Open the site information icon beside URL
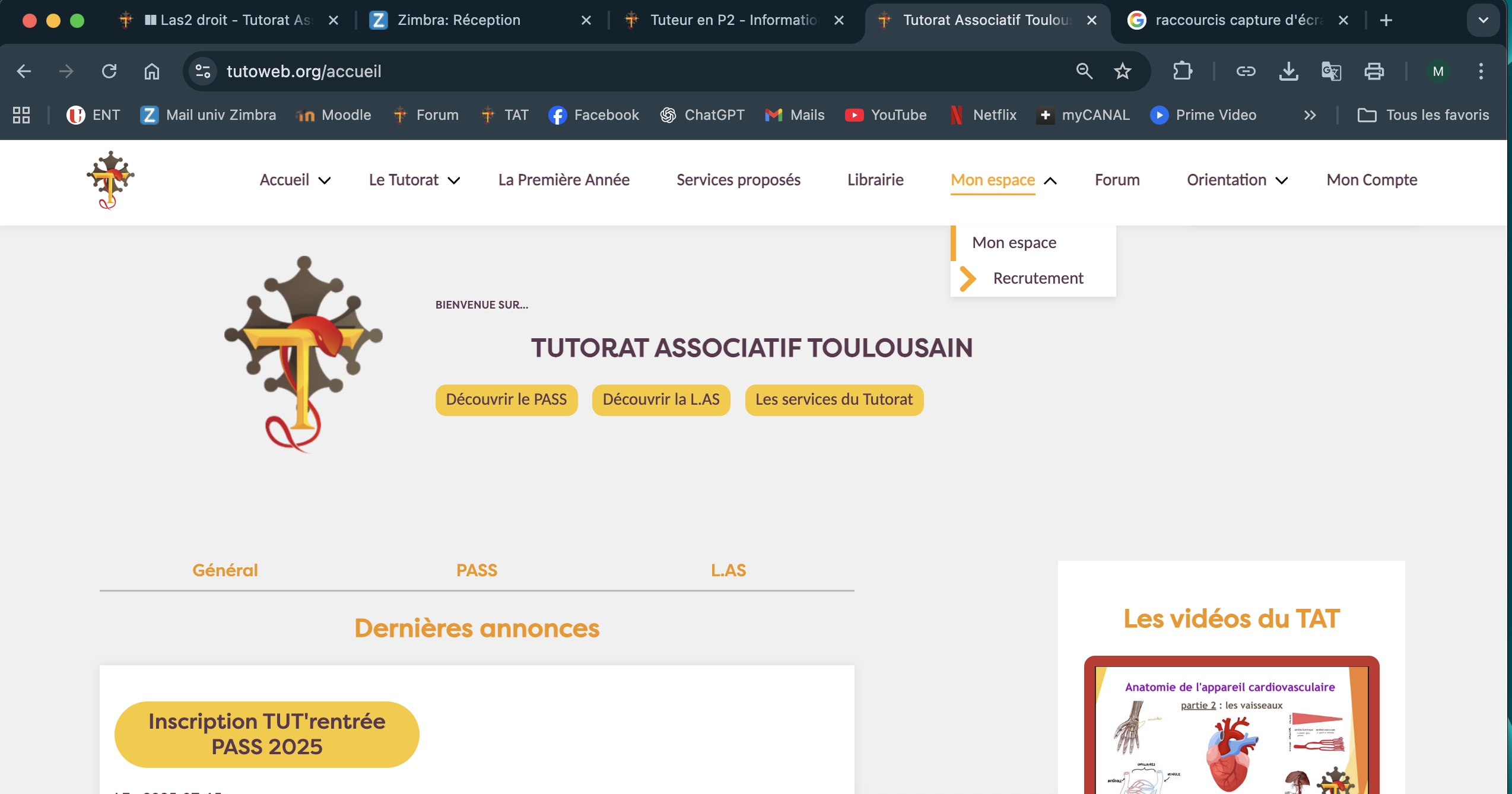1512x794 pixels. click(x=203, y=71)
